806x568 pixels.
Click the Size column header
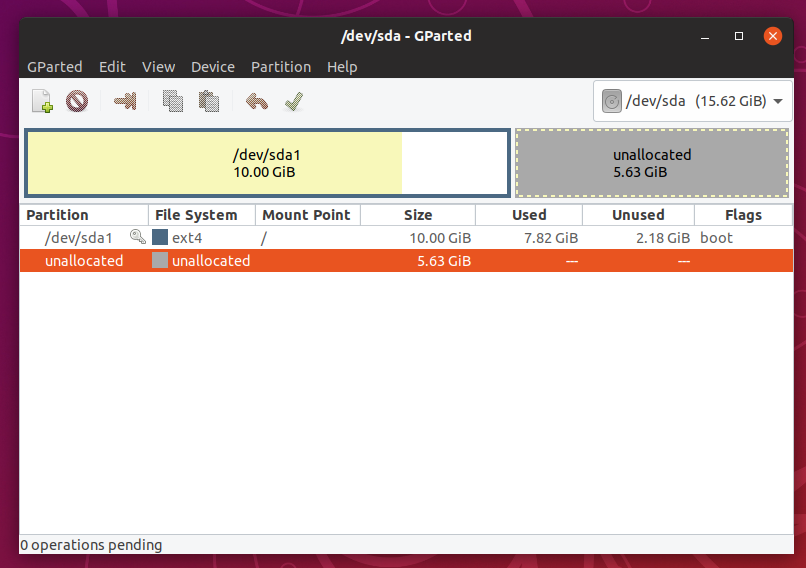pos(417,215)
